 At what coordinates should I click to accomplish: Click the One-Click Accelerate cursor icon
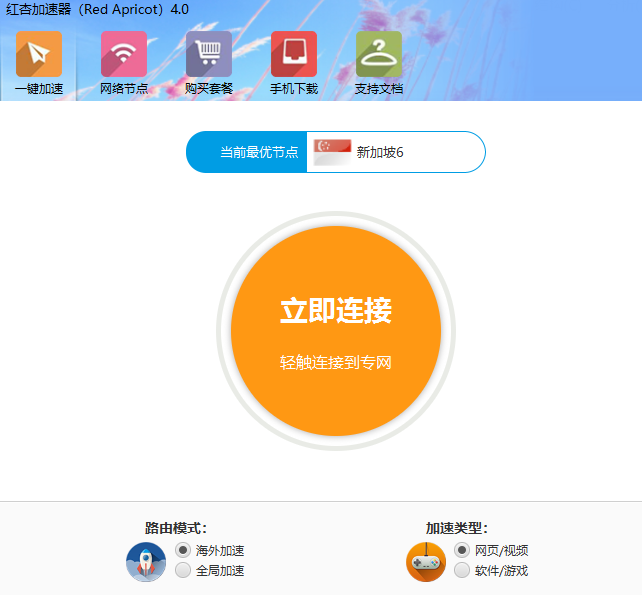(x=38, y=54)
